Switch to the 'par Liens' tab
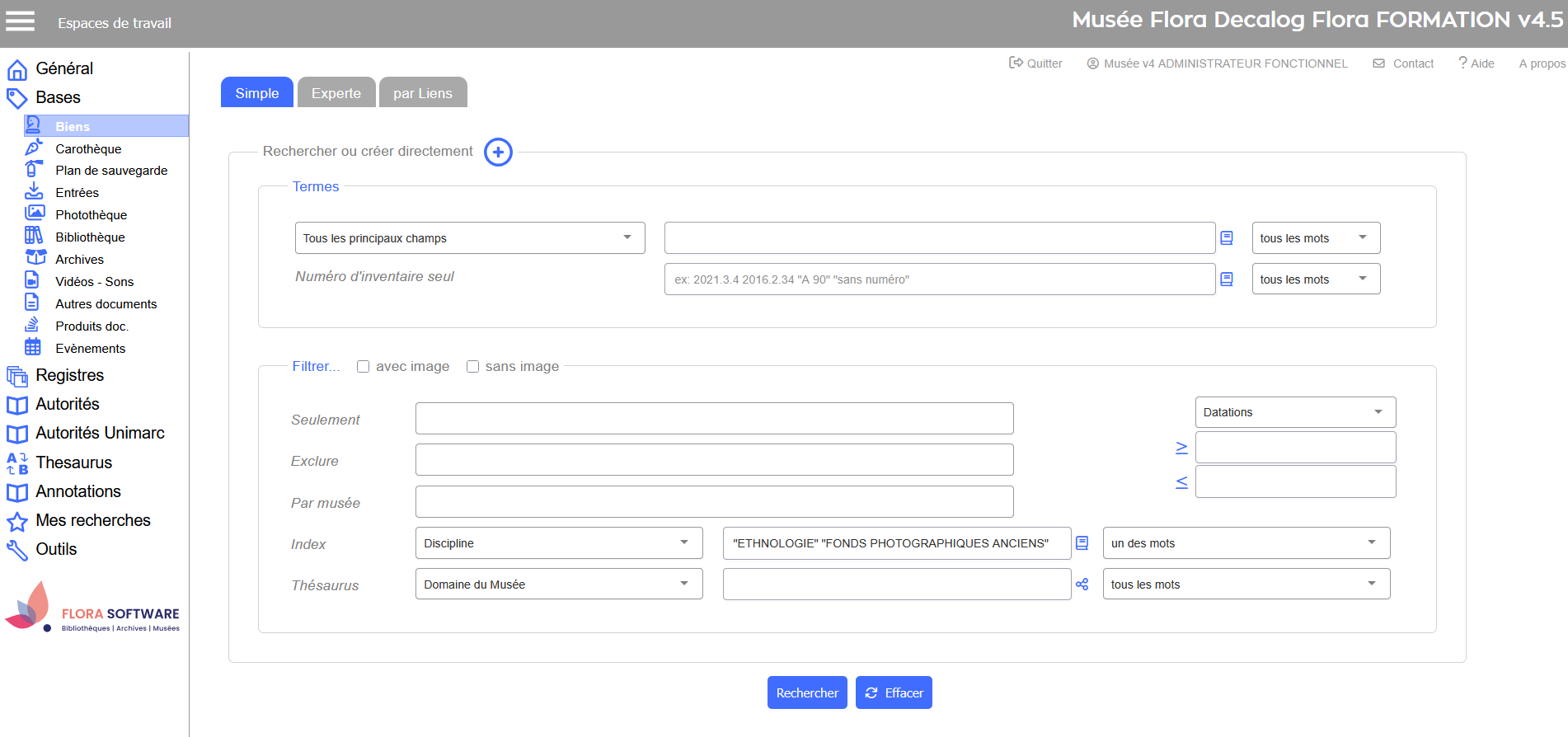1568x737 pixels. pyautogui.click(x=423, y=93)
